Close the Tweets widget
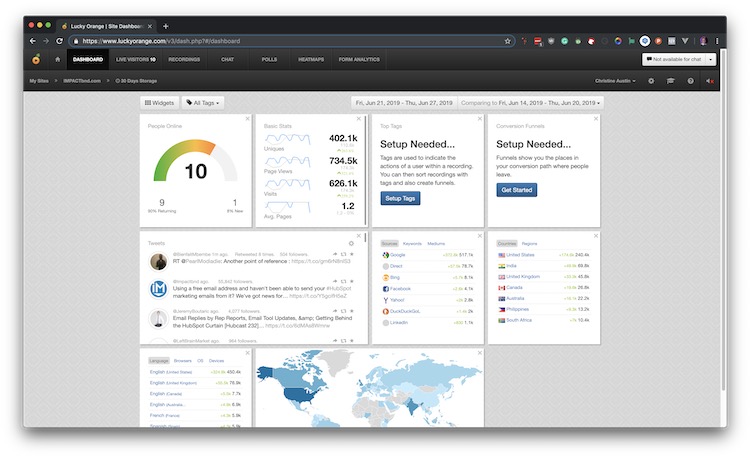 [x=359, y=236]
